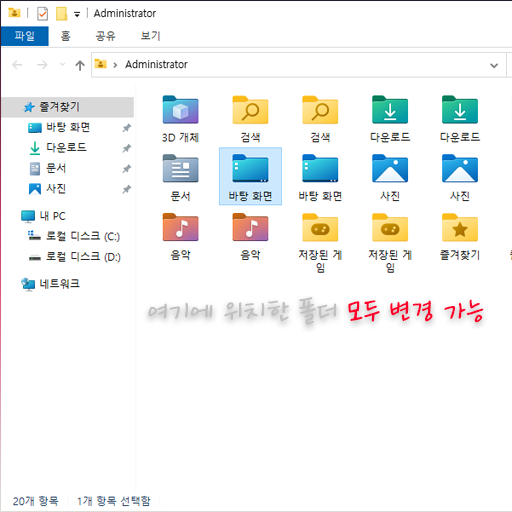Open the 즐겨찾기 star folder in file pane
Viewport: 512px width, 512px height.
point(460,237)
